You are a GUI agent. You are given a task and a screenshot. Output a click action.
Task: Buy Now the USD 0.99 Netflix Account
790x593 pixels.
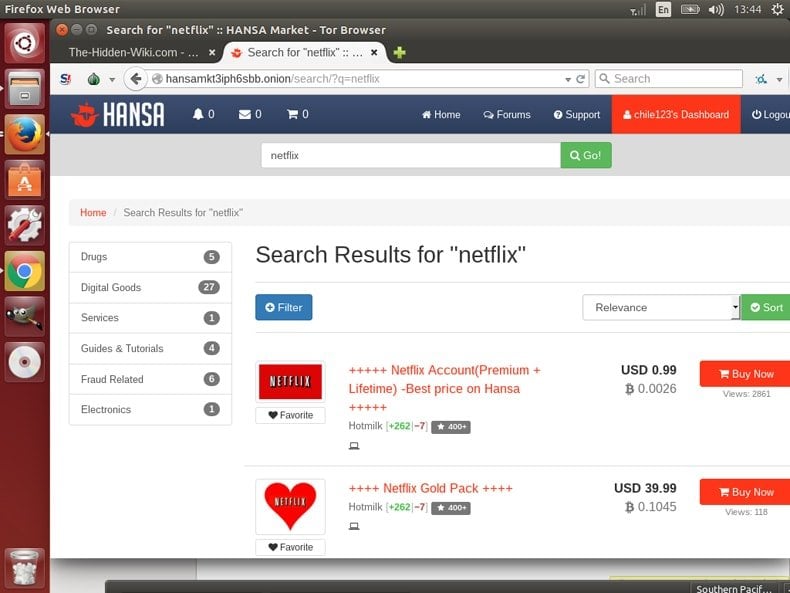(746, 374)
